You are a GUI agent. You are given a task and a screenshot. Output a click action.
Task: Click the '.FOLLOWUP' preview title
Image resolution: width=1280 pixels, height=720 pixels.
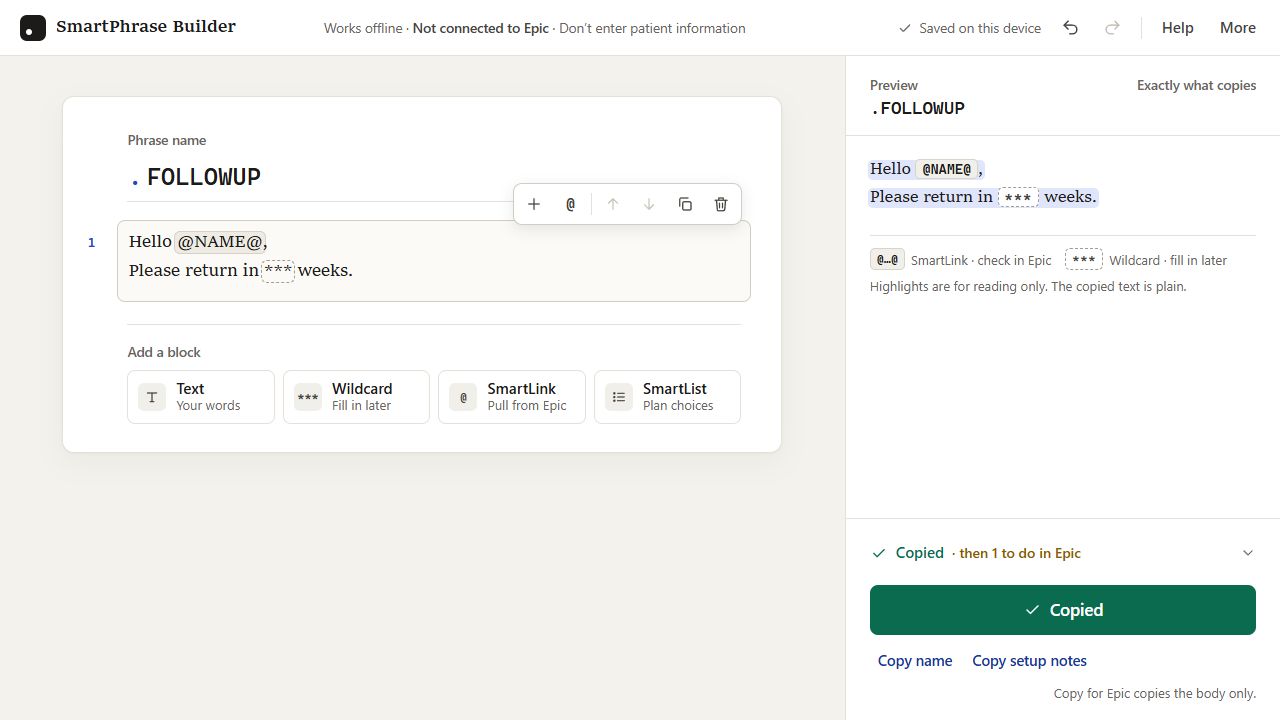(917, 108)
